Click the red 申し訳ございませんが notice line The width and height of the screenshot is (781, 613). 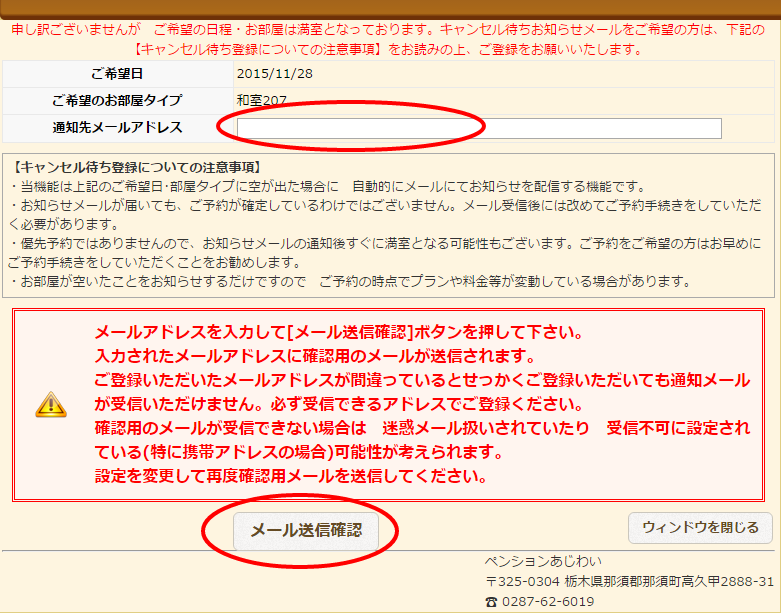click(x=388, y=30)
